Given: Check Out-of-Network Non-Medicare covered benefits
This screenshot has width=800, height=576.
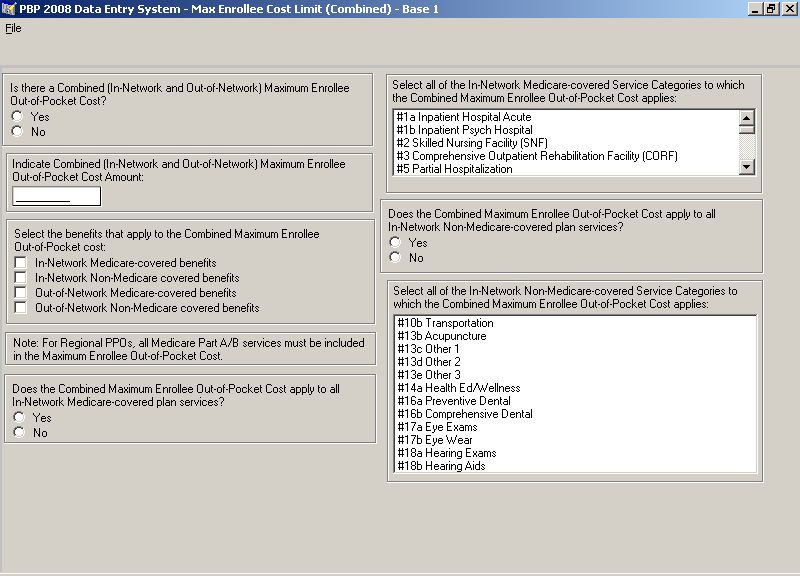Looking at the screenshot, I should 20,308.
